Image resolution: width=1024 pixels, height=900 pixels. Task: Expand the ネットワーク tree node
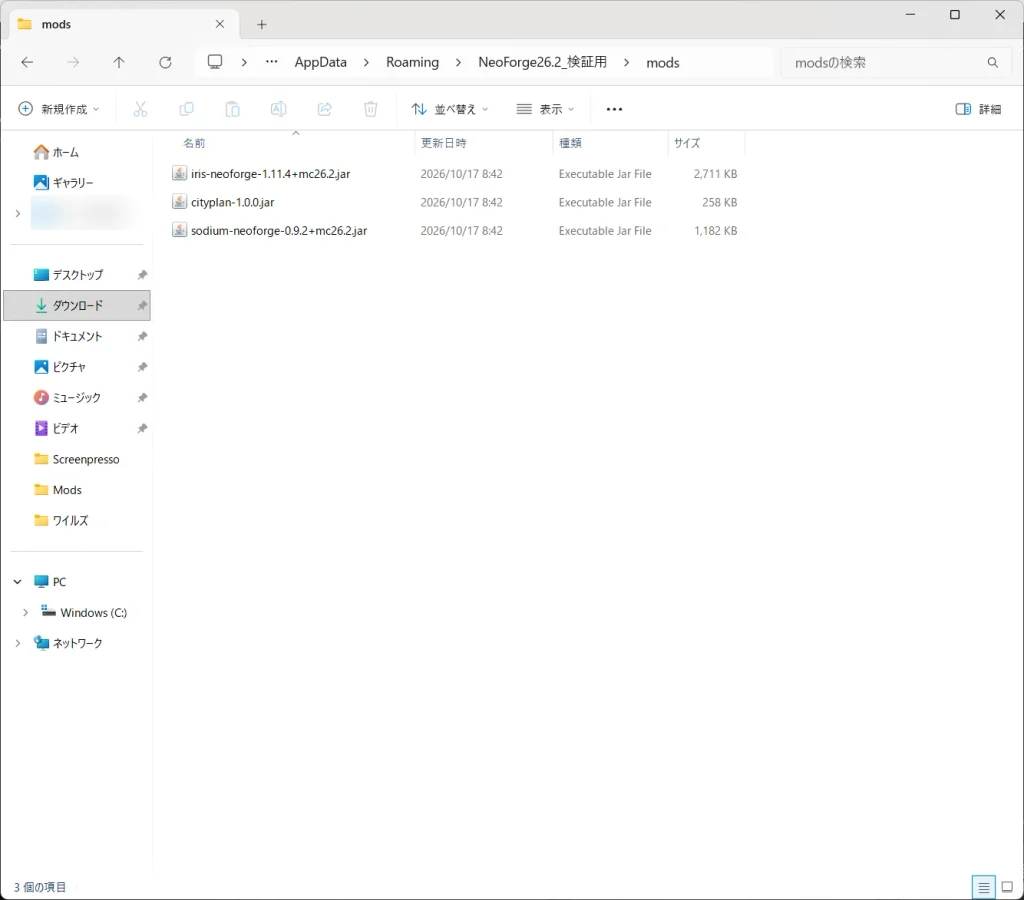(18, 643)
